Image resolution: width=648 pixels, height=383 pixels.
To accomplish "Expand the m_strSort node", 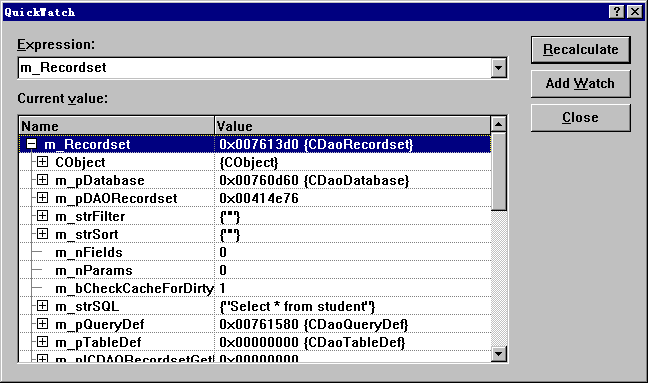I will click(42, 234).
